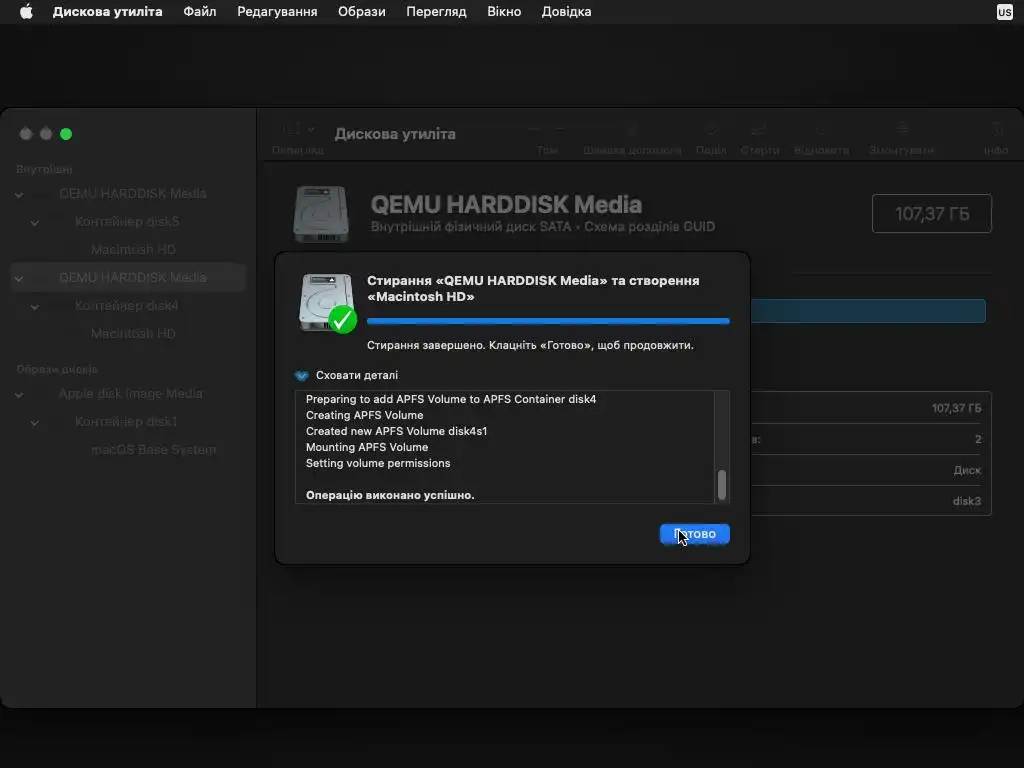Click the Стирання завершено status message
This screenshot has width=1024, height=768.
click(x=530, y=345)
